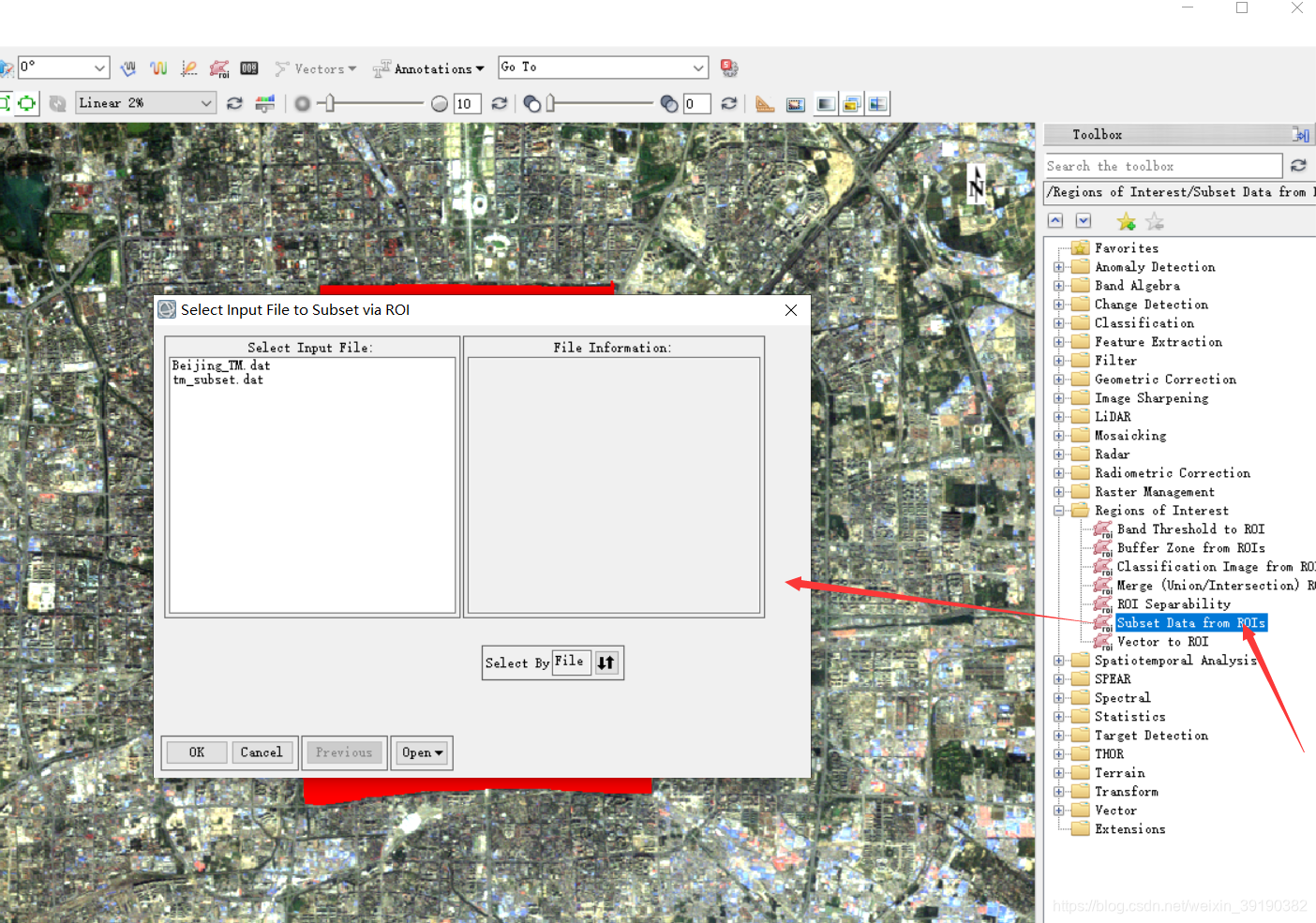
Task: Activate the flicker view icon
Action: coord(851,104)
